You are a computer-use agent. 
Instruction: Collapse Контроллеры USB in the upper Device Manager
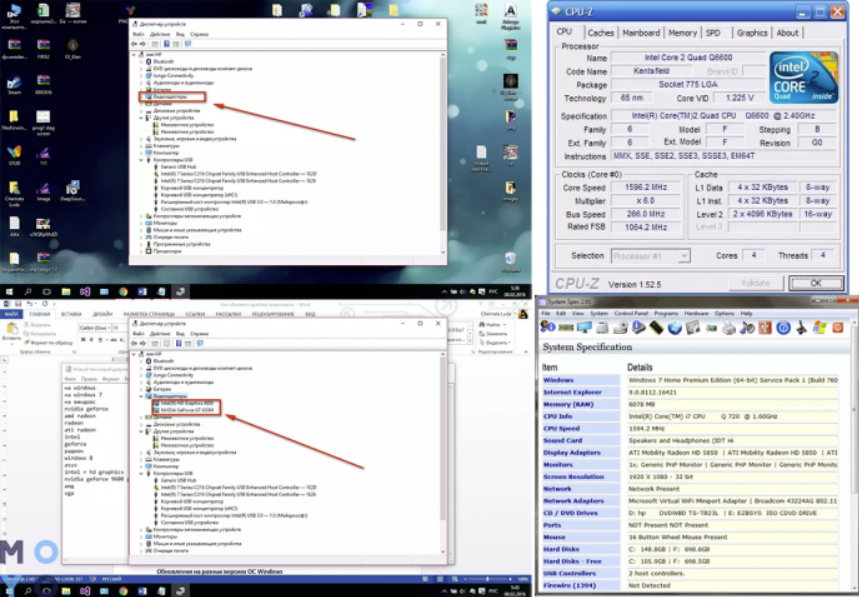coord(141,159)
